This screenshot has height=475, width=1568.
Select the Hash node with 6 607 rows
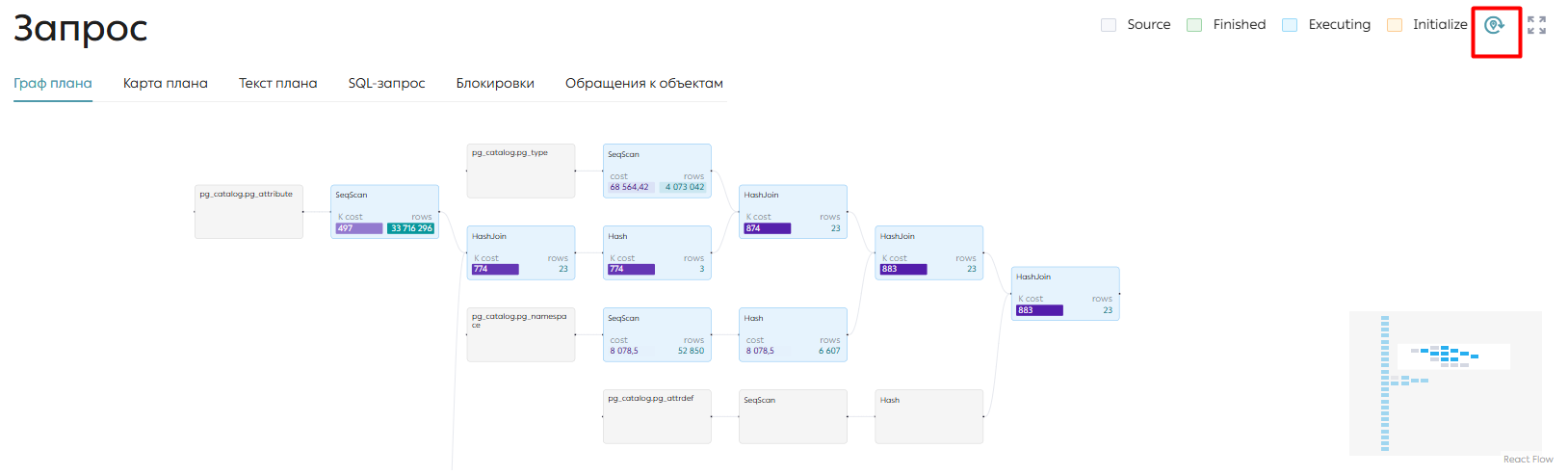[x=794, y=335]
